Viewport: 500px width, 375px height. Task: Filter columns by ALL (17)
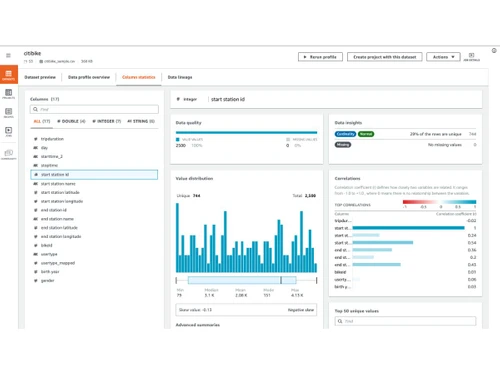tap(42, 121)
